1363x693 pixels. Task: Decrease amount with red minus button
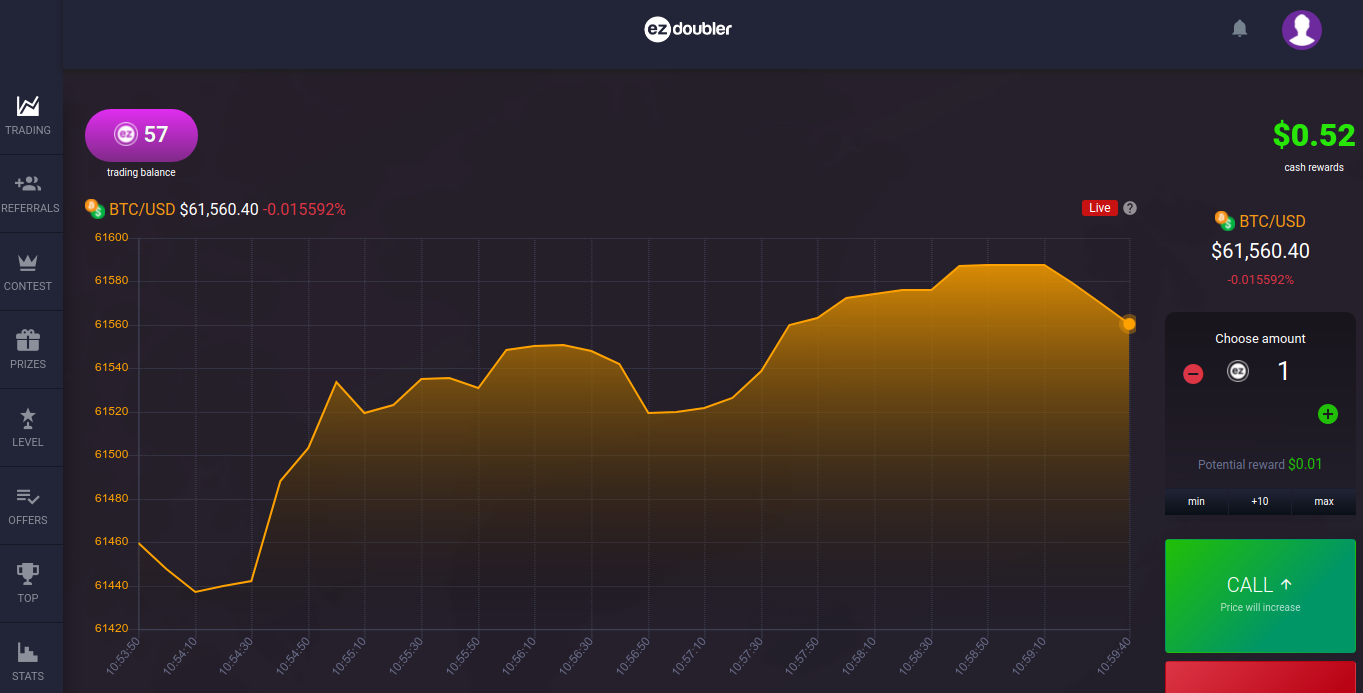tap(1193, 374)
